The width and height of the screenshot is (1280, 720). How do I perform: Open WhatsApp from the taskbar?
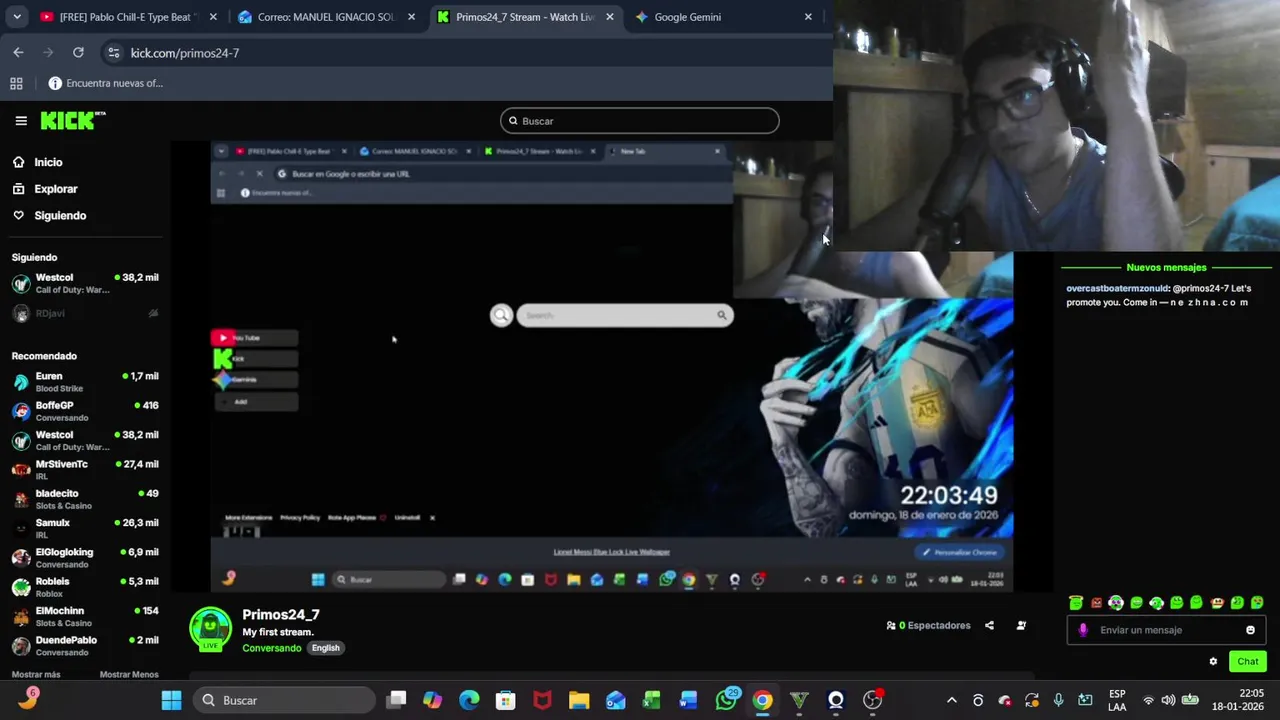pyautogui.click(x=726, y=700)
